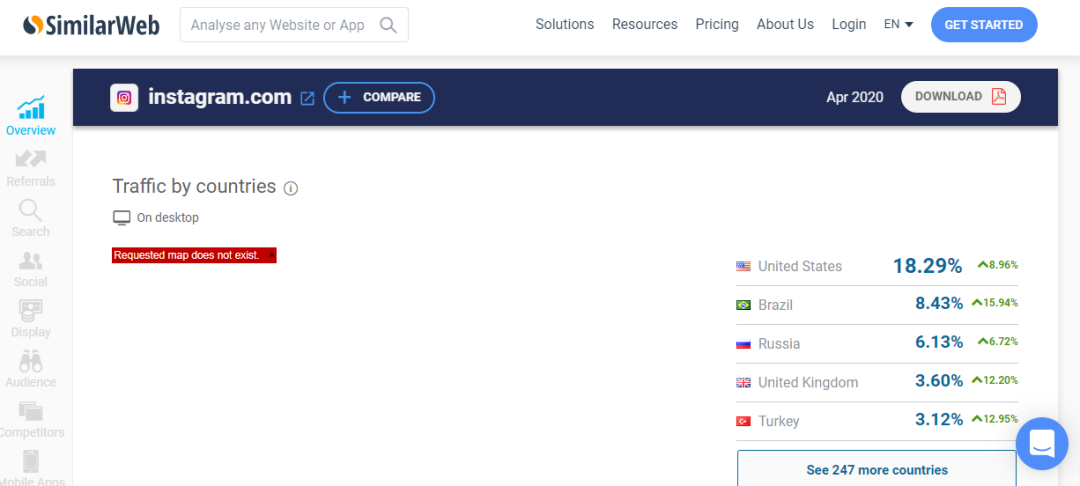This screenshot has height=486, width=1080.
Task: Open the Display sidebar section
Action: [x=31, y=319]
